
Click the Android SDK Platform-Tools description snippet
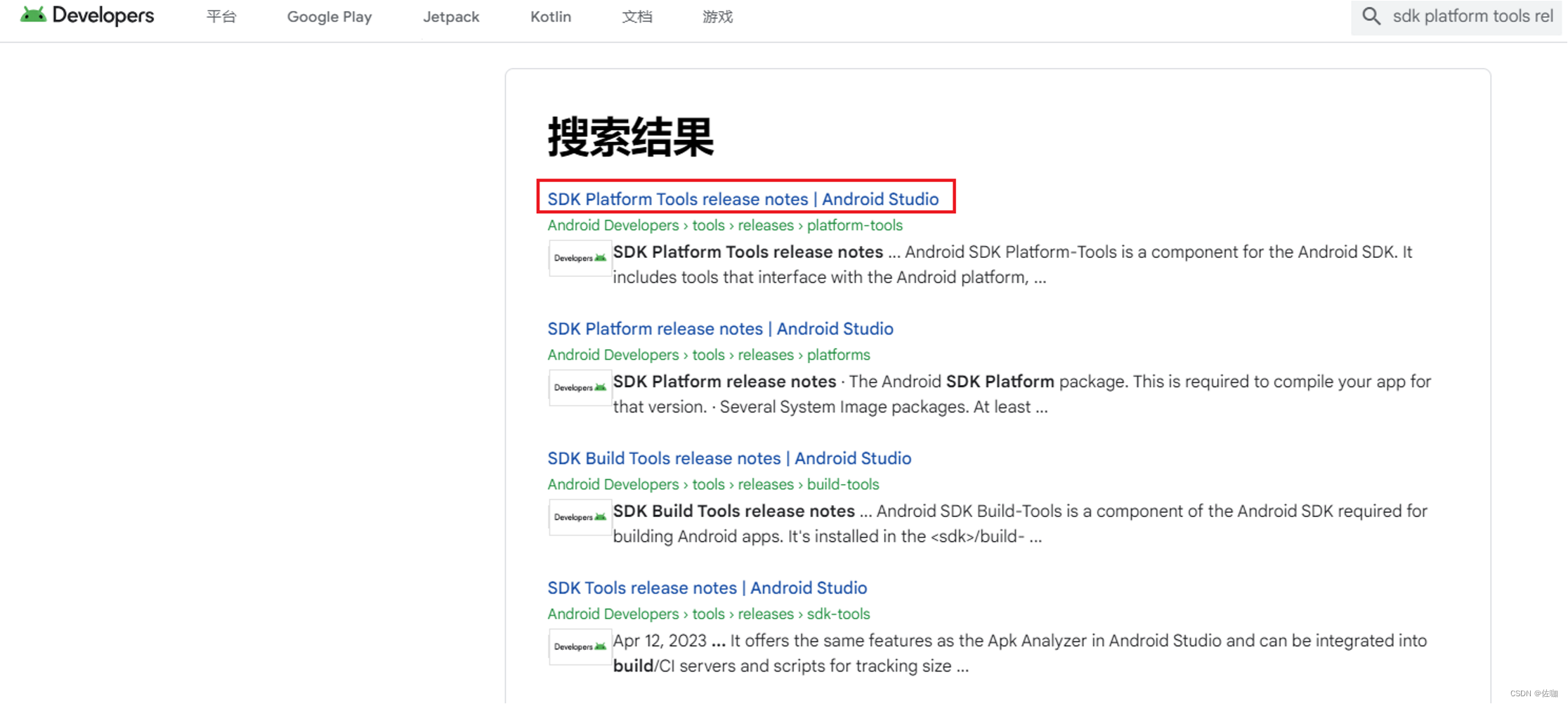click(x=1012, y=264)
